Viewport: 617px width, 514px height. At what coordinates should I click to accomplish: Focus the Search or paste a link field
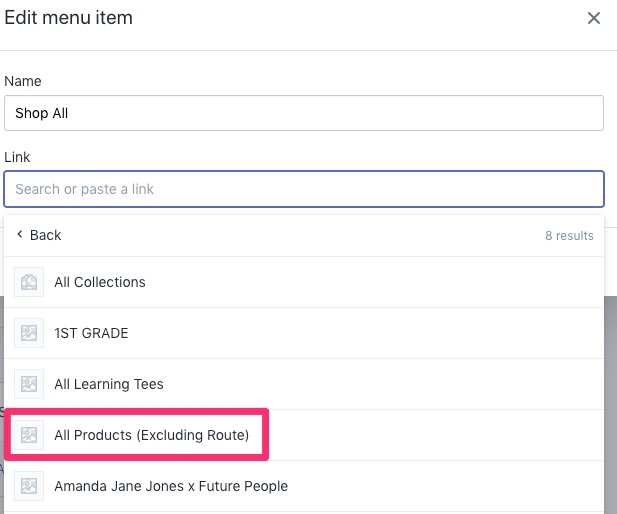[x=304, y=189]
